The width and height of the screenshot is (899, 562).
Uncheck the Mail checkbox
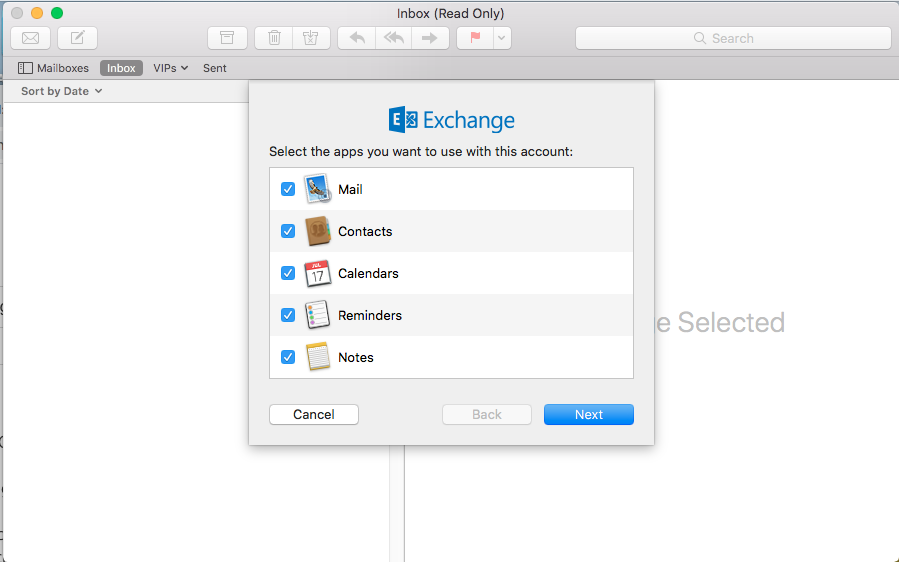pyautogui.click(x=288, y=189)
